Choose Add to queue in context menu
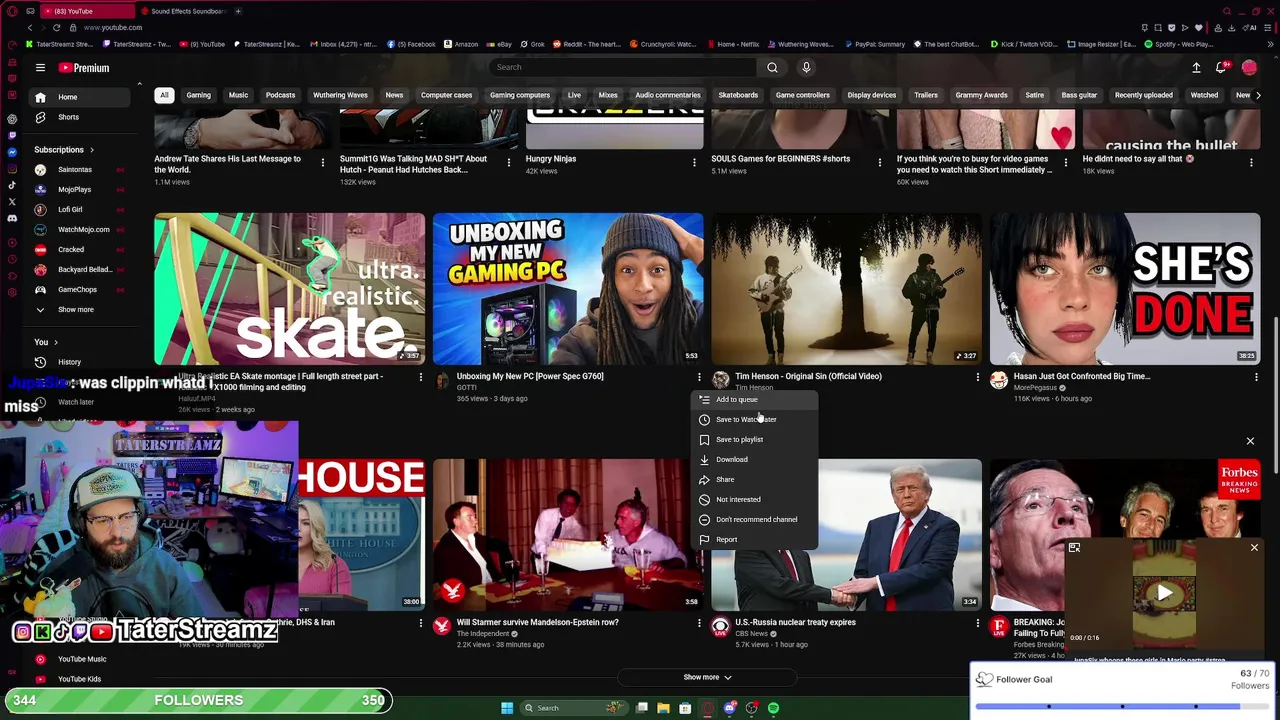1280x720 pixels. pyautogui.click(x=756, y=399)
